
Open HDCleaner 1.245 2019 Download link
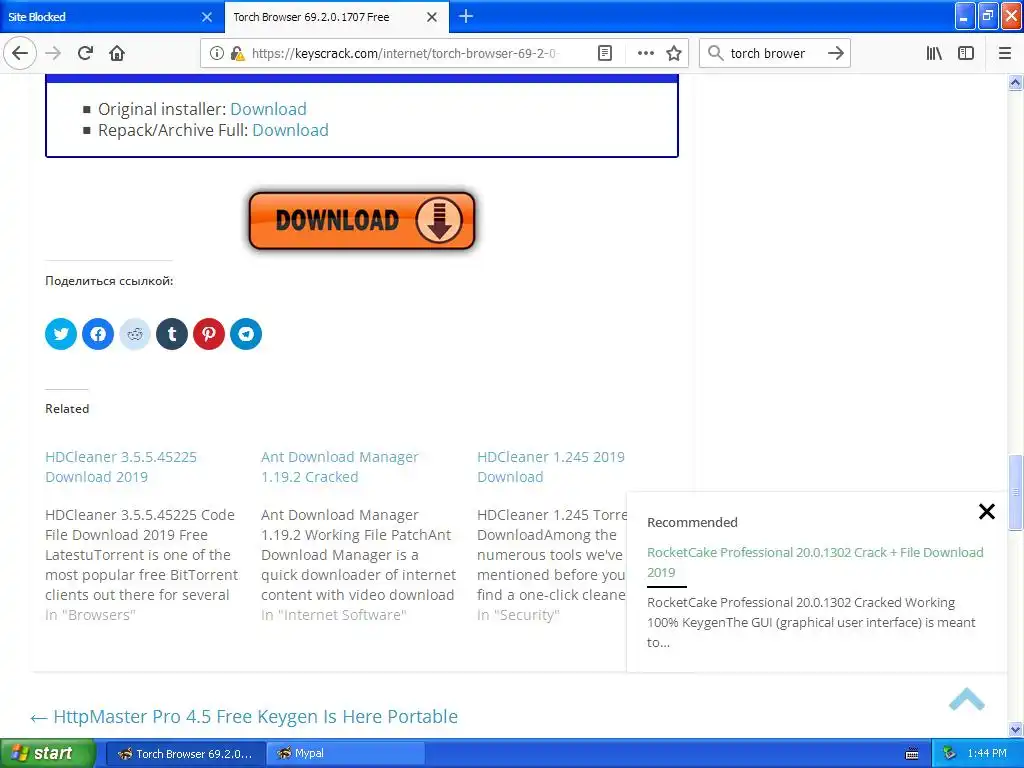pos(551,467)
